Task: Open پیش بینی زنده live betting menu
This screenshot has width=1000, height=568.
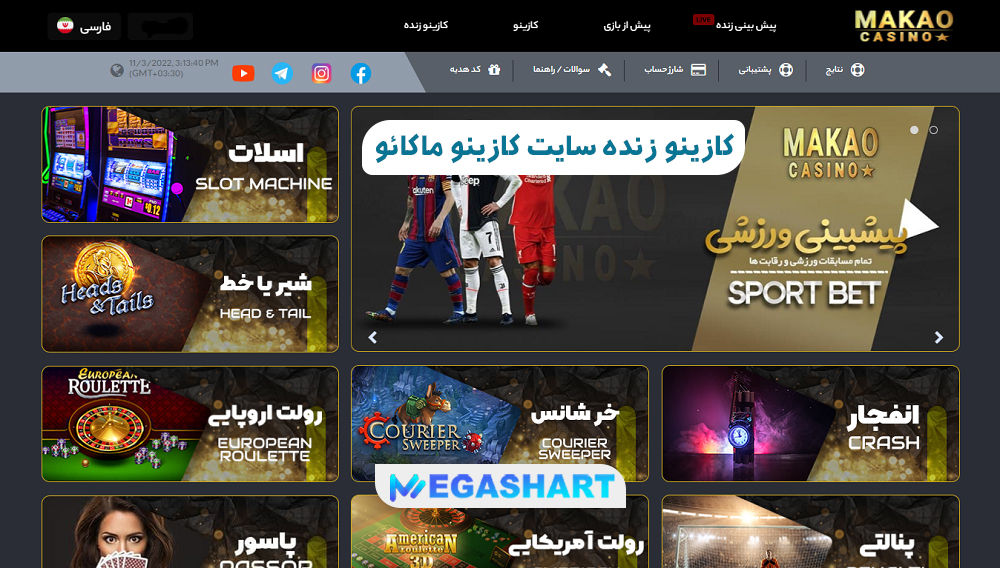Action: pos(746,25)
